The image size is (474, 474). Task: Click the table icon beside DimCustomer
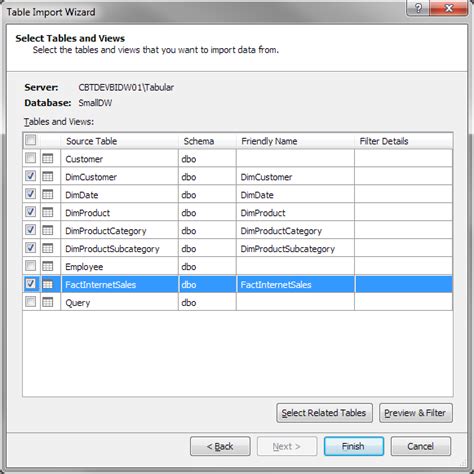[48, 176]
